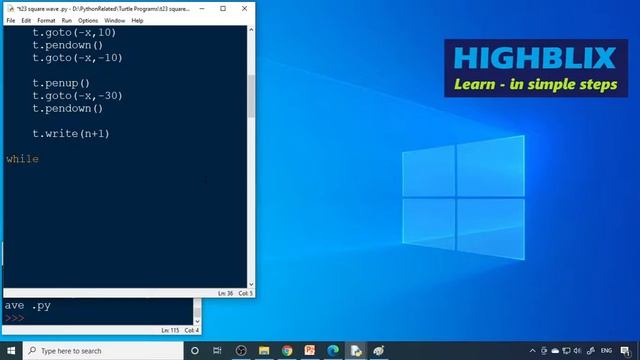This screenshot has width=640, height=360.
Task: Click the pen/link tray icon beside ENG
Action: (591, 351)
